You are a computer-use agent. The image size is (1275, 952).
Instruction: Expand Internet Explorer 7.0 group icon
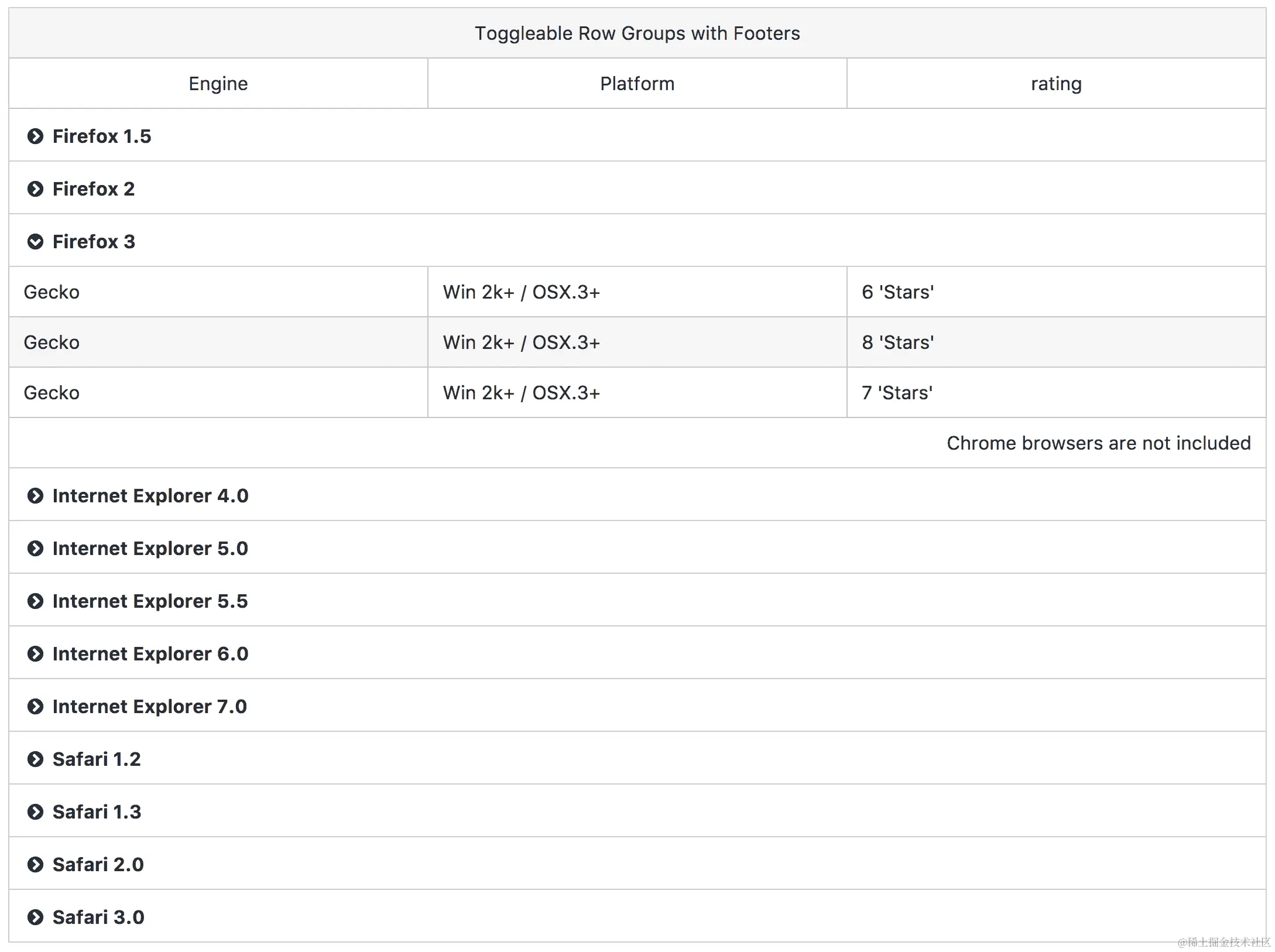pos(35,707)
